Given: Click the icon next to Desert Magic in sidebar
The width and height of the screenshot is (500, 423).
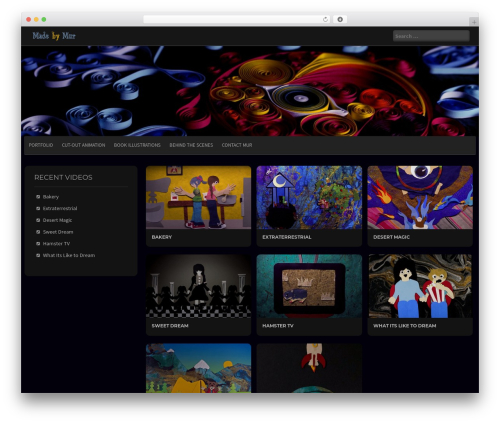Looking at the screenshot, I should [38, 220].
